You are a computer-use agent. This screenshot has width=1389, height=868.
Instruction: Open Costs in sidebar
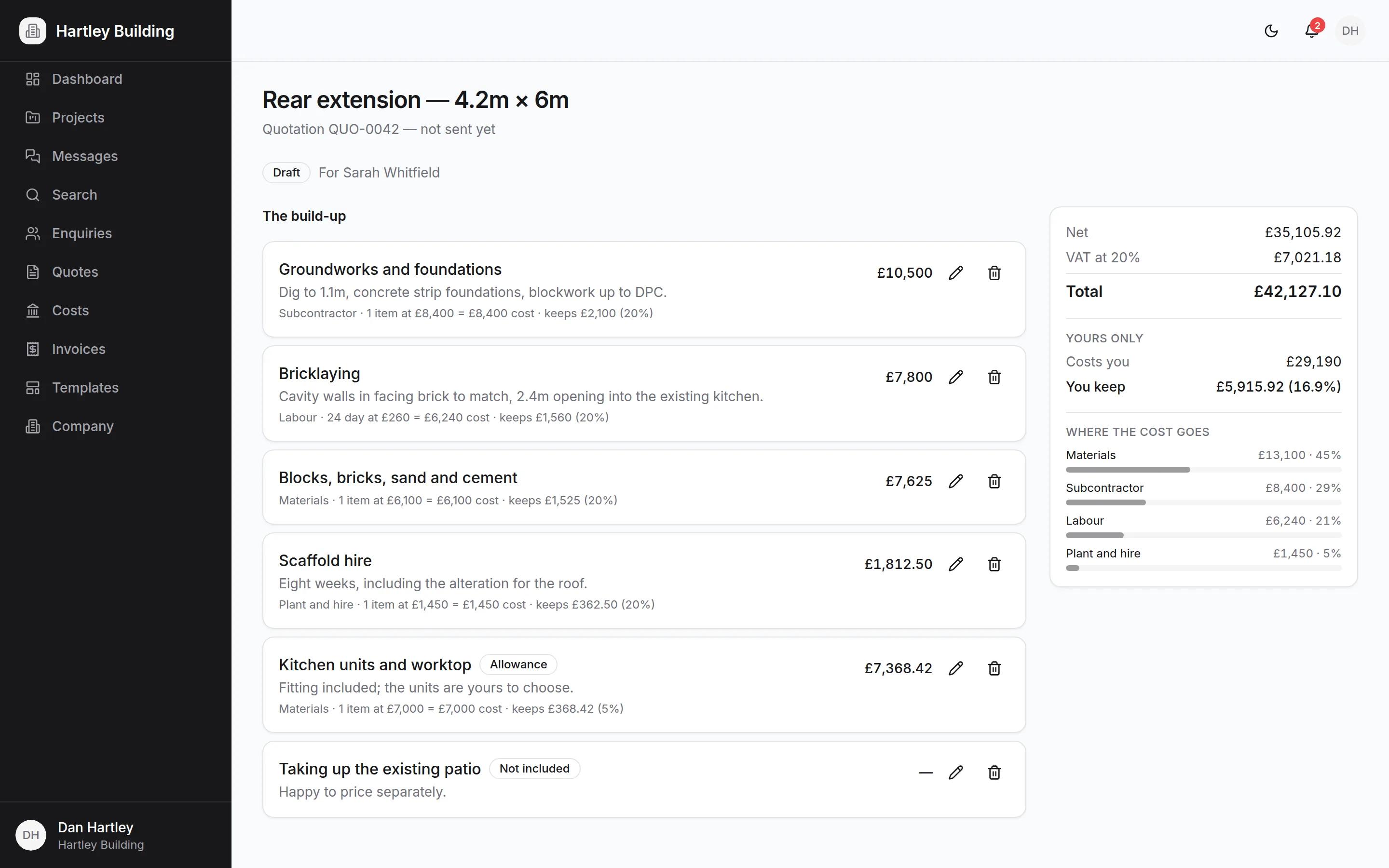[115, 311]
